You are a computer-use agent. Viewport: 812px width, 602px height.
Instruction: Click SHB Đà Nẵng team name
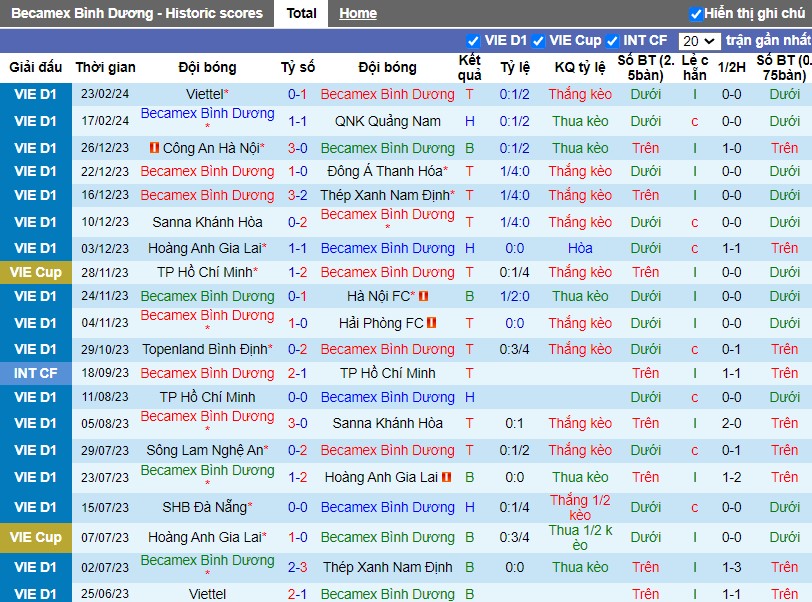point(205,507)
